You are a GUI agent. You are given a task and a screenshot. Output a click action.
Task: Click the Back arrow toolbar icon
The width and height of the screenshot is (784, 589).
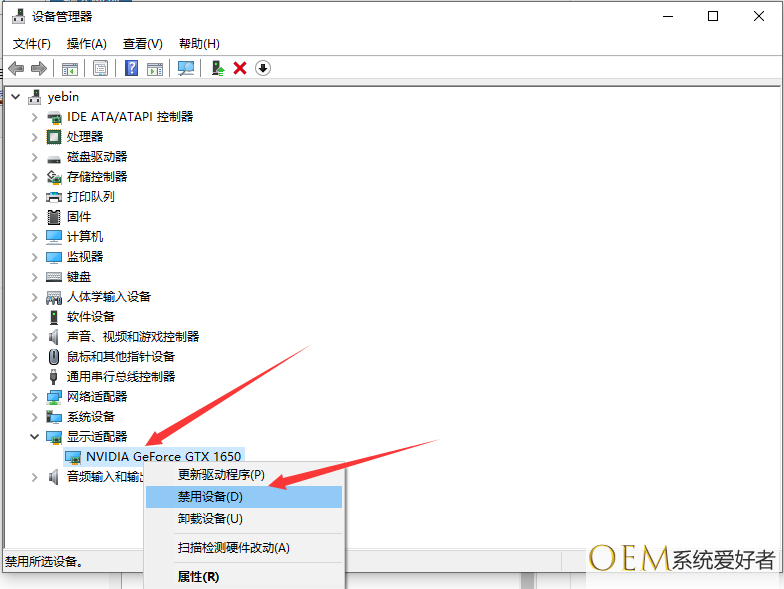16,68
